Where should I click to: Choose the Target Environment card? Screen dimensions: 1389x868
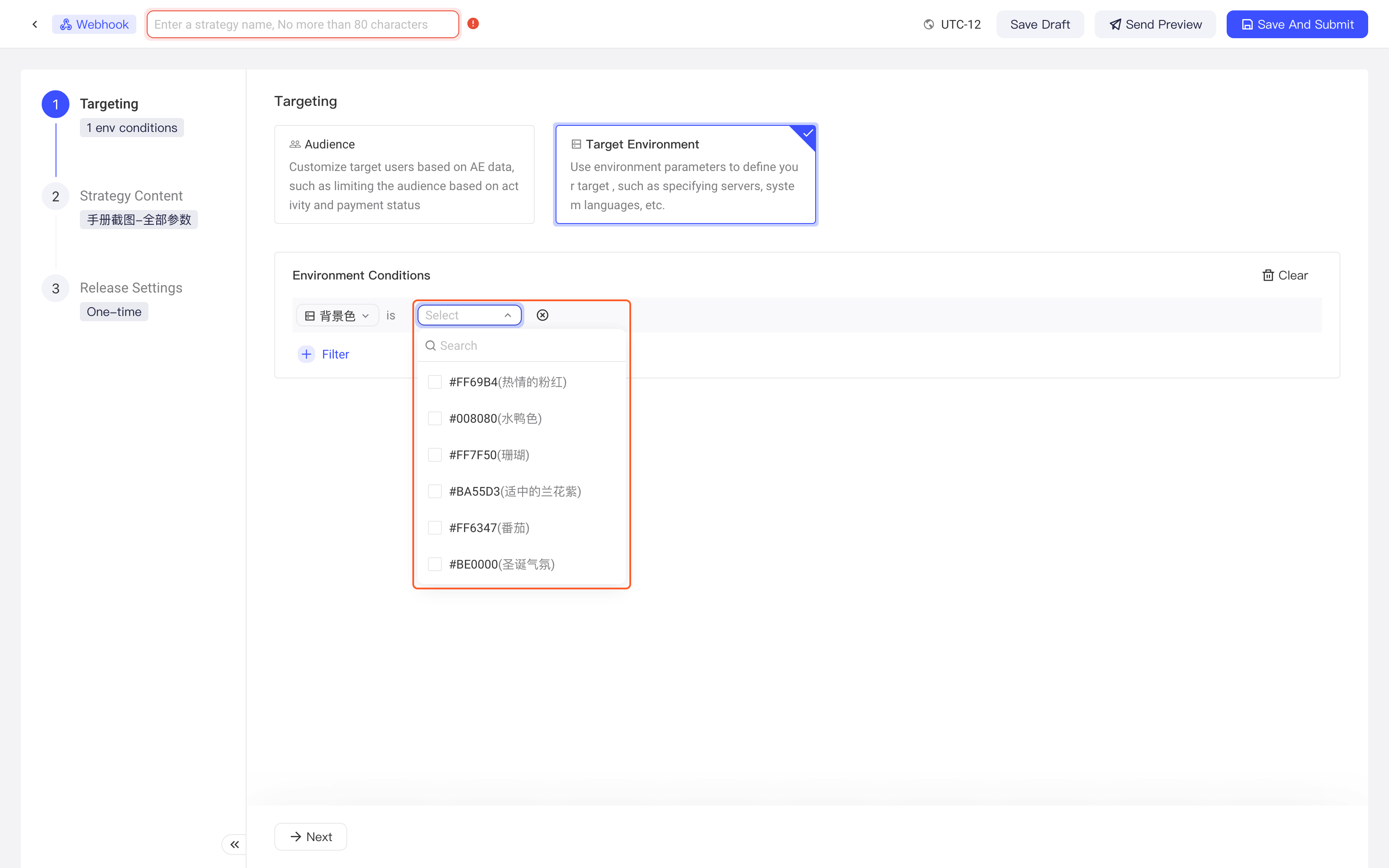pyautogui.click(x=685, y=174)
